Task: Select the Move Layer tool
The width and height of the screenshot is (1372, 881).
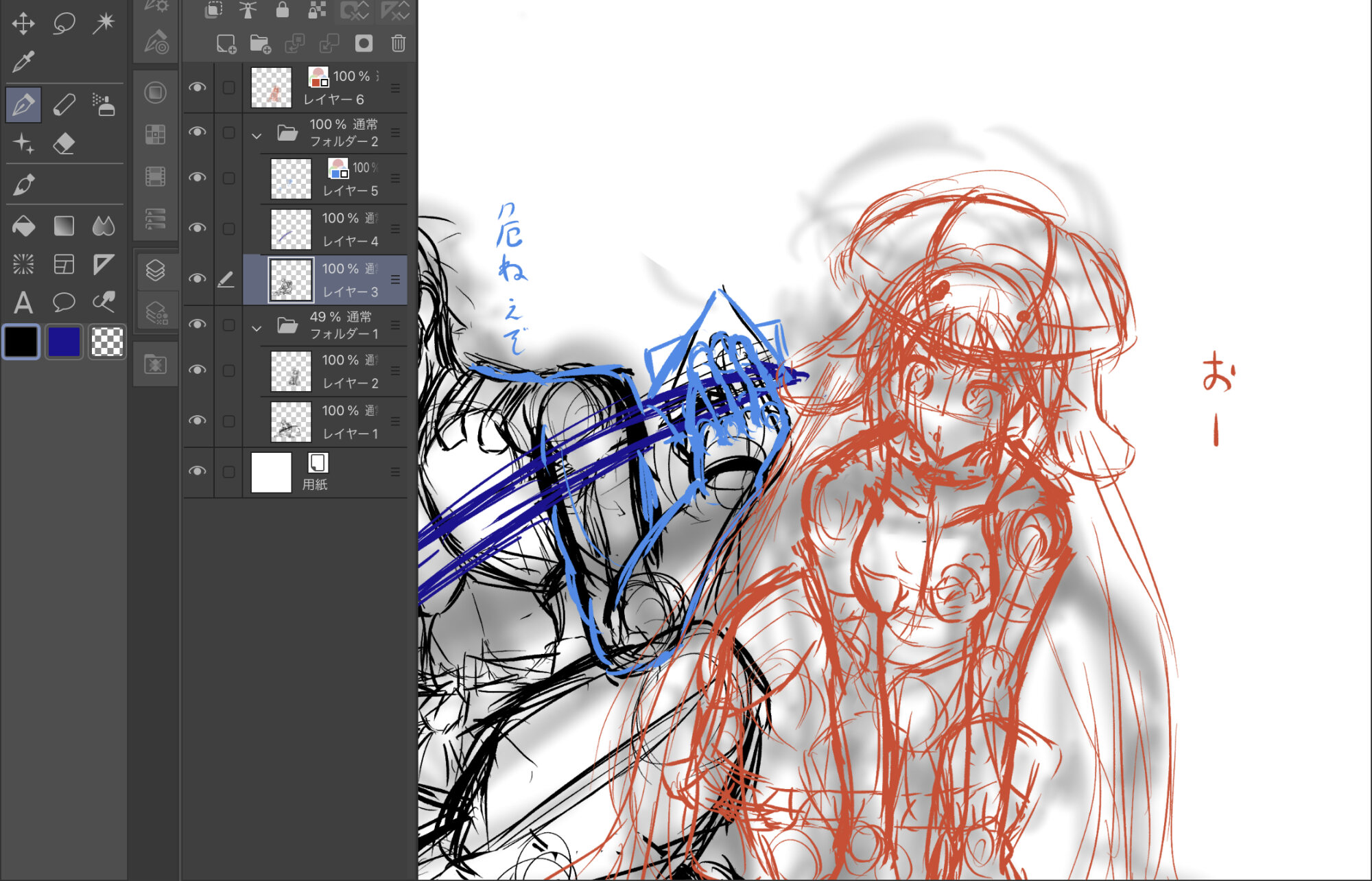Action: click(23, 23)
